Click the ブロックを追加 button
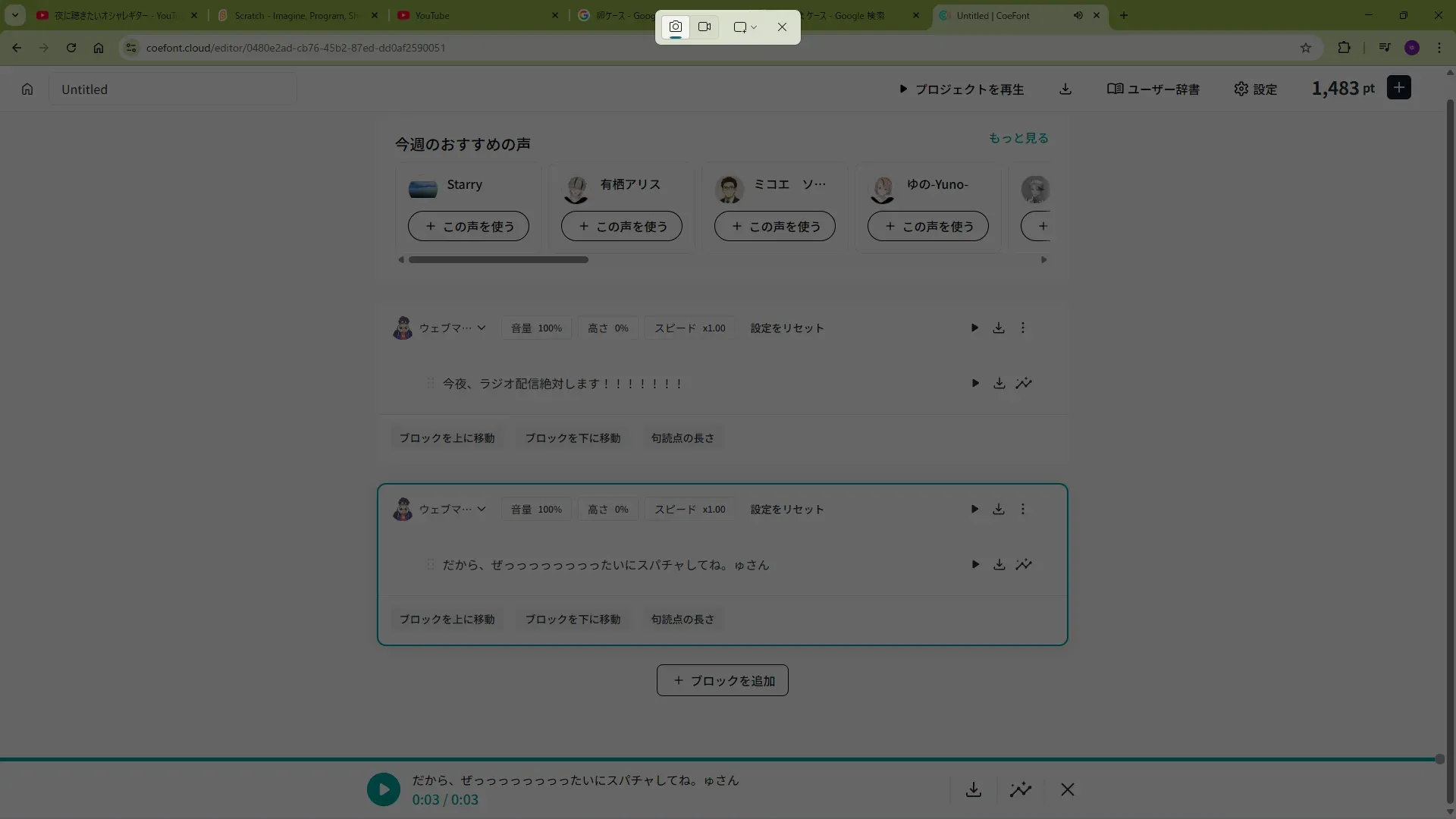Viewport: 1456px width, 819px height. point(722,680)
